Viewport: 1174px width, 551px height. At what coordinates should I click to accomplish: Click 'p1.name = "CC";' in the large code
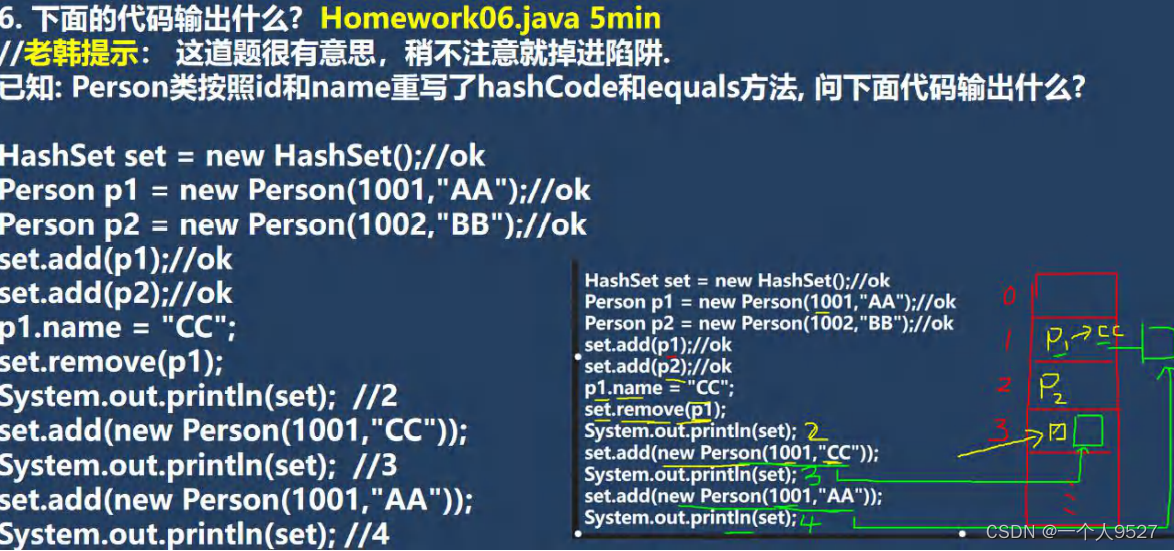click(x=118, y=328)
